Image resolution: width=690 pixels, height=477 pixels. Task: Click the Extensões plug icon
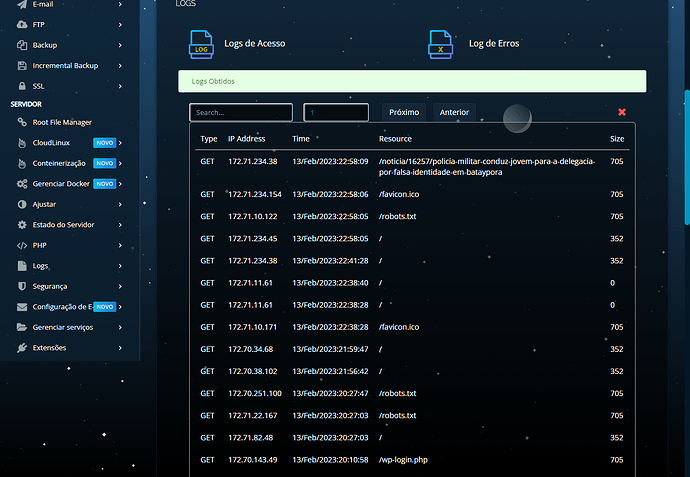point(22,348)
